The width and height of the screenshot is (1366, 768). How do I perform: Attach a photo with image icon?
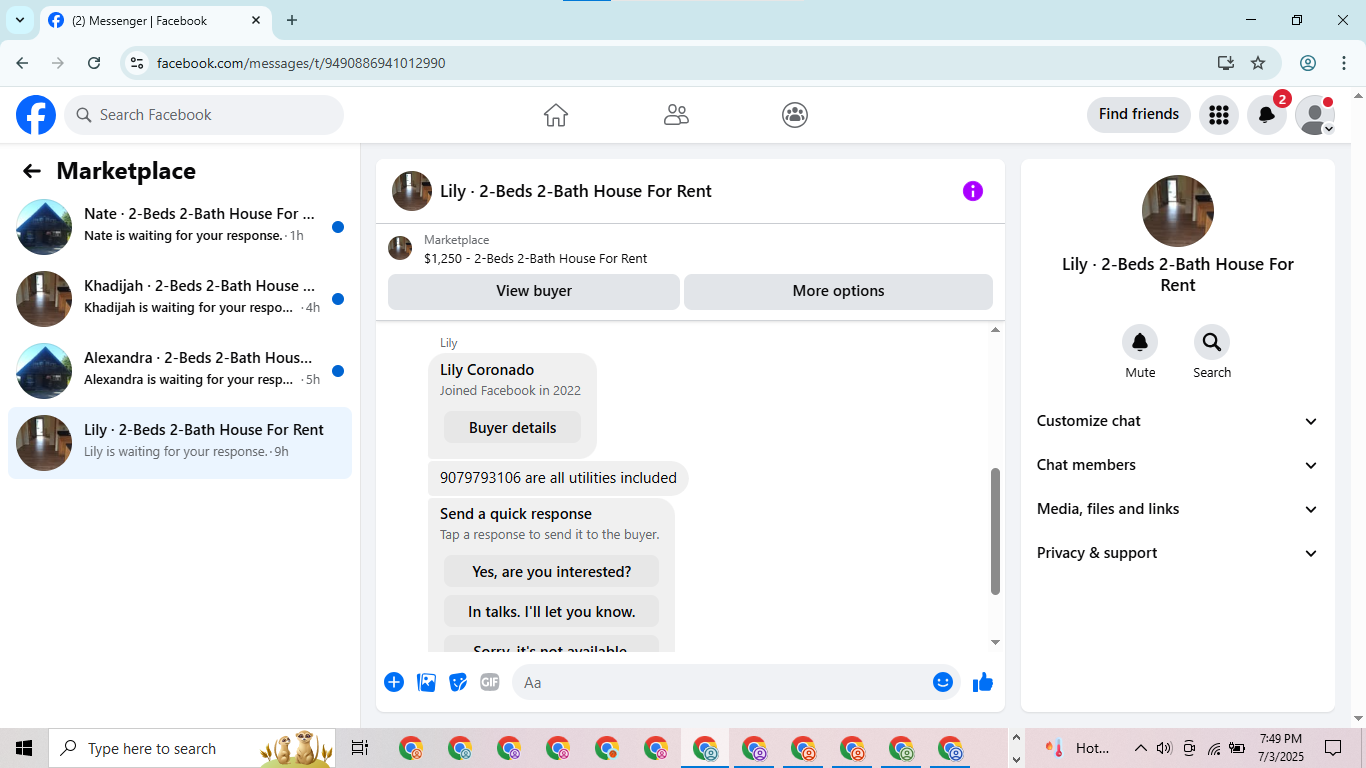click(426, 682)
